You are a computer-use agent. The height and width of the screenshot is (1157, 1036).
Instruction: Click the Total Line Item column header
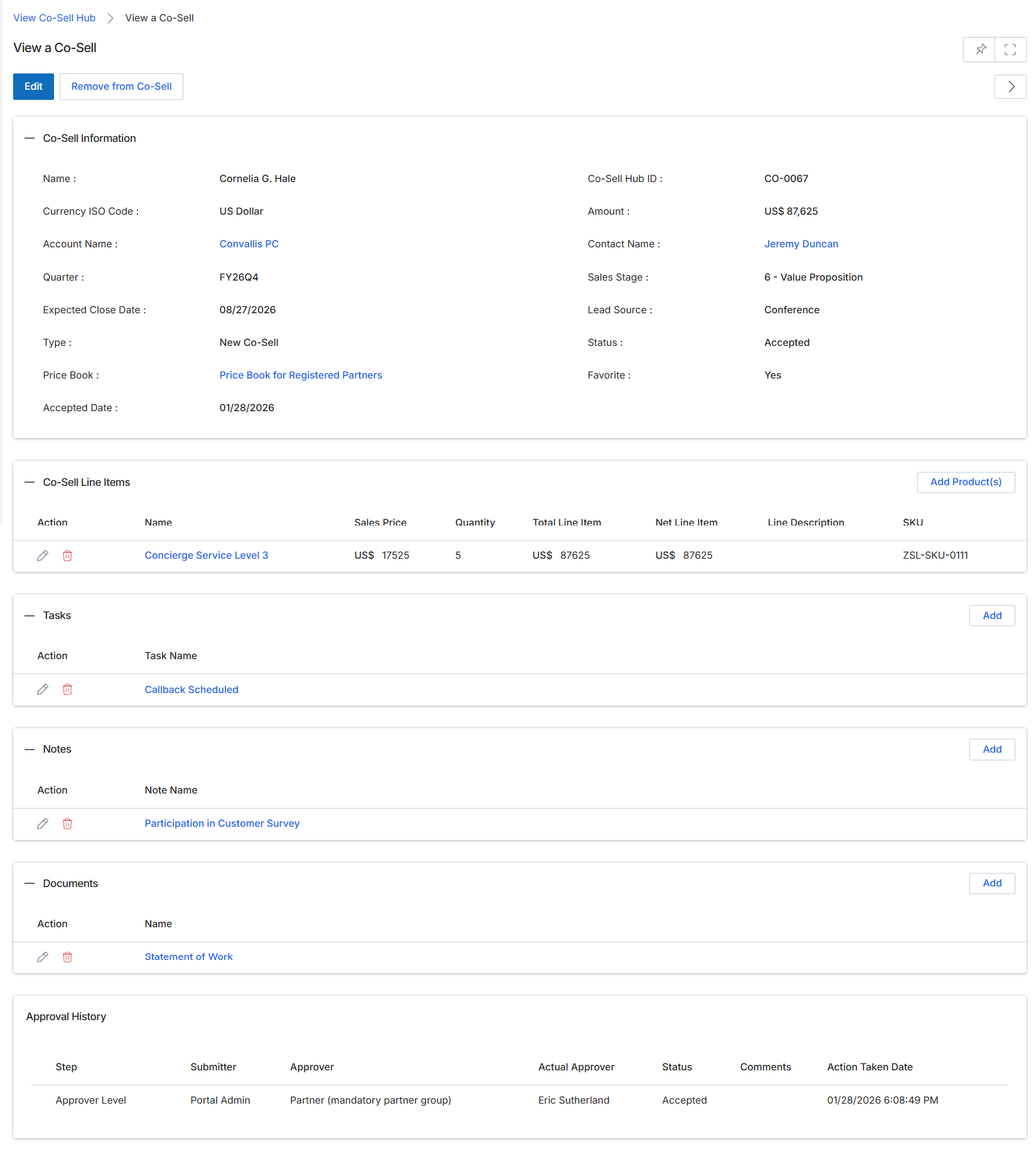[566, 522]
